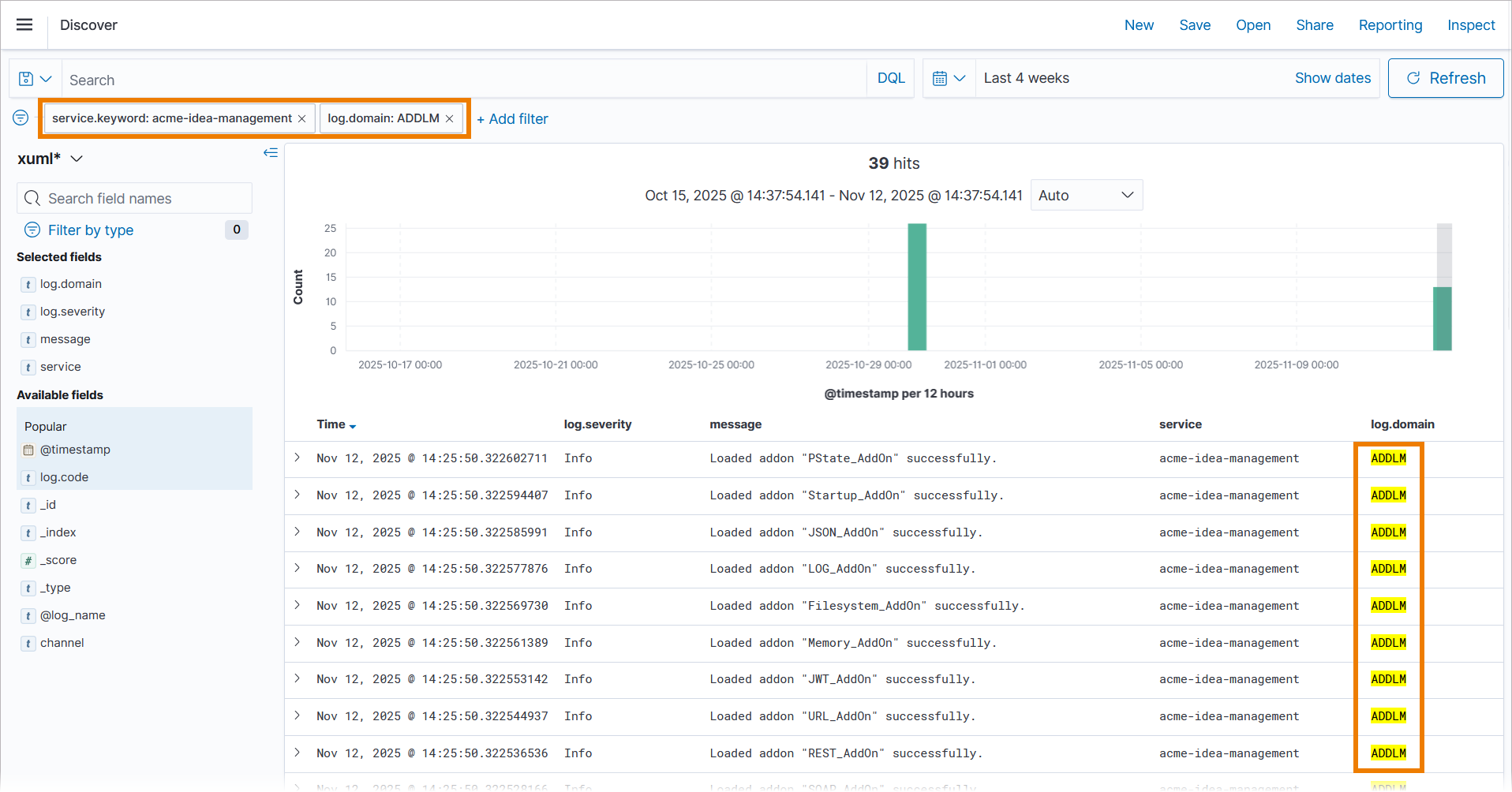Expand the PState_AddOn log row details
Image resolution: width=1512 pixels, height=792 pixels.
298,458
